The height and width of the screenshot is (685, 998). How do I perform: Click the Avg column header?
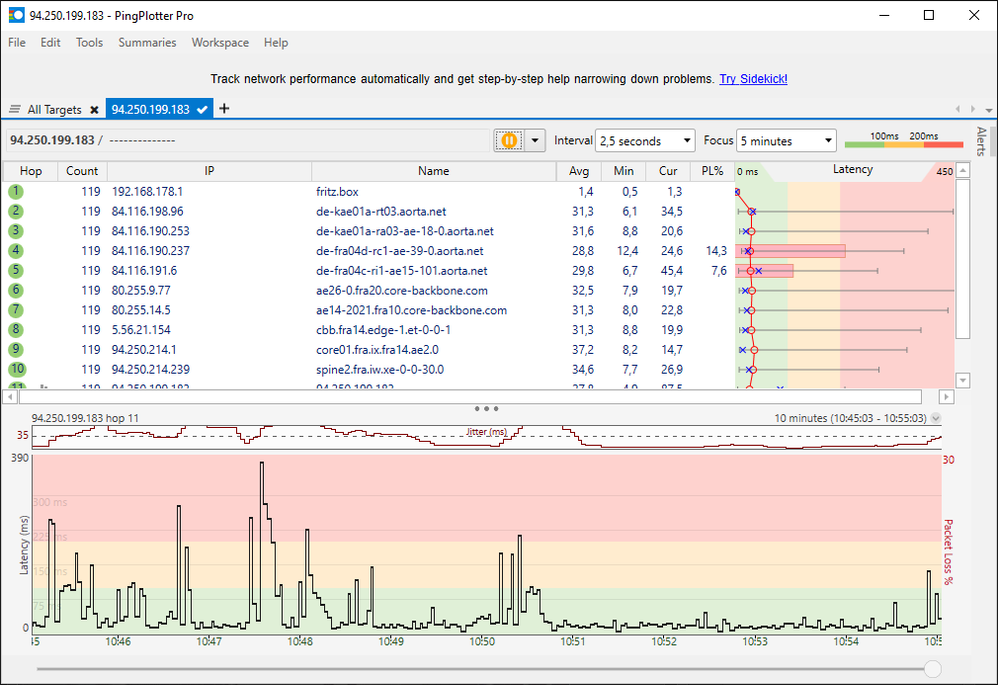(578, 171)
